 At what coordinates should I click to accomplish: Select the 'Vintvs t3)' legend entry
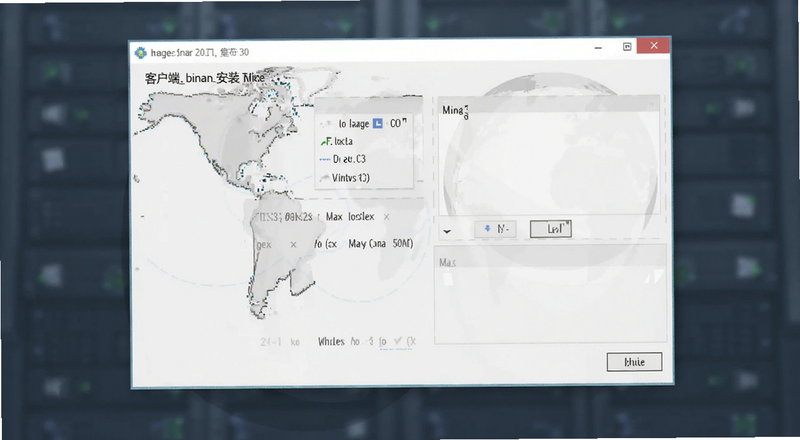pos(344,178)
